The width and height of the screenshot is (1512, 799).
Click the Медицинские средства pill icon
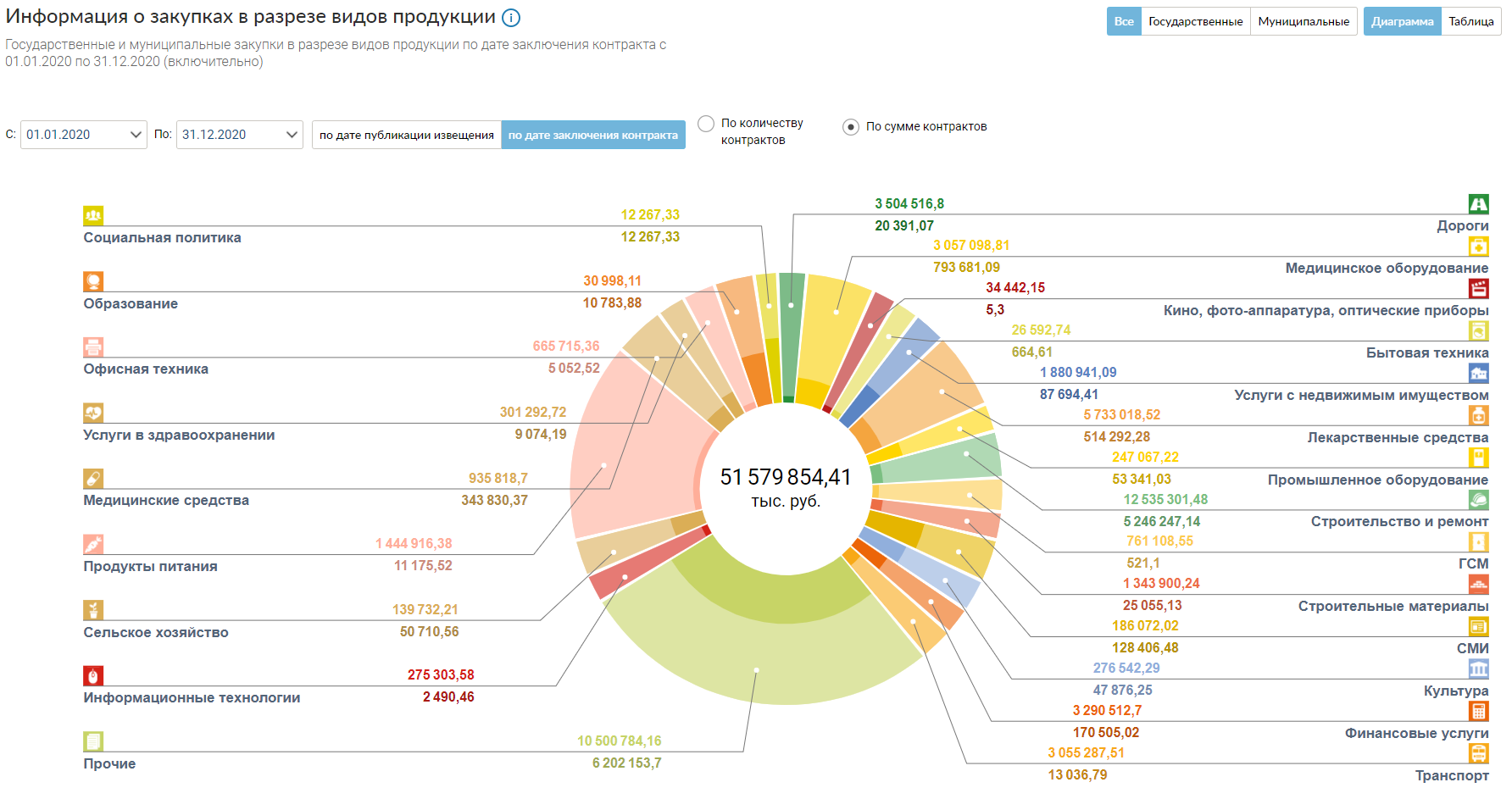[93, 478]
